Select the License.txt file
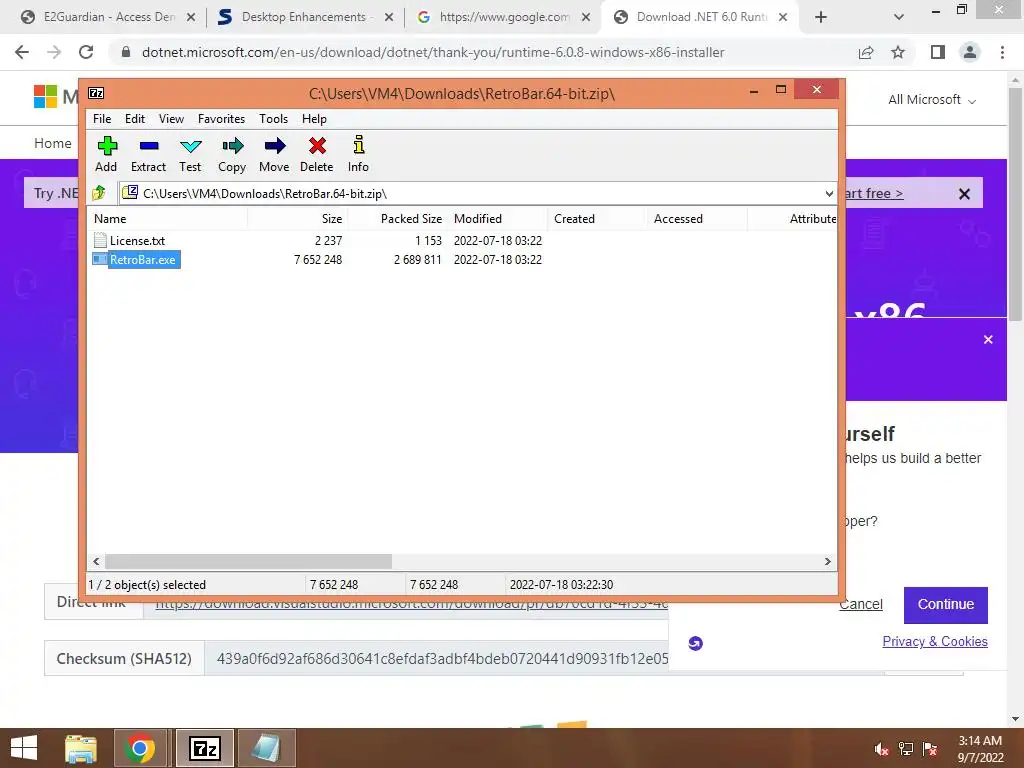The width and height of the screenshot is (1024, 768). (x=137, y=240)
